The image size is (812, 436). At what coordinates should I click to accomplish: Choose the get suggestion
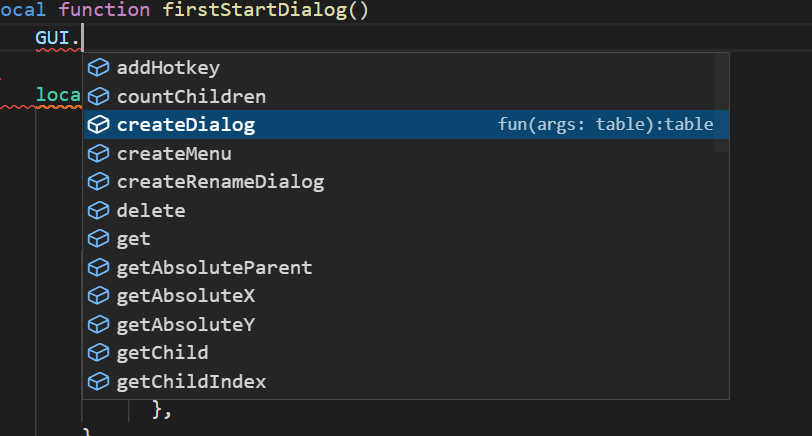[406, 239]
